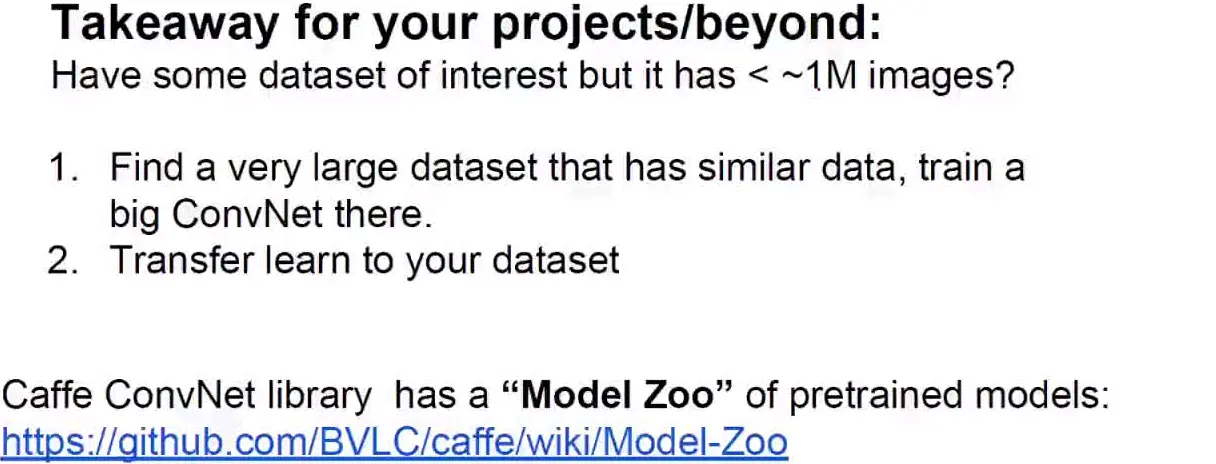Click the "big ConvNet there." text line

pos(271,214)
